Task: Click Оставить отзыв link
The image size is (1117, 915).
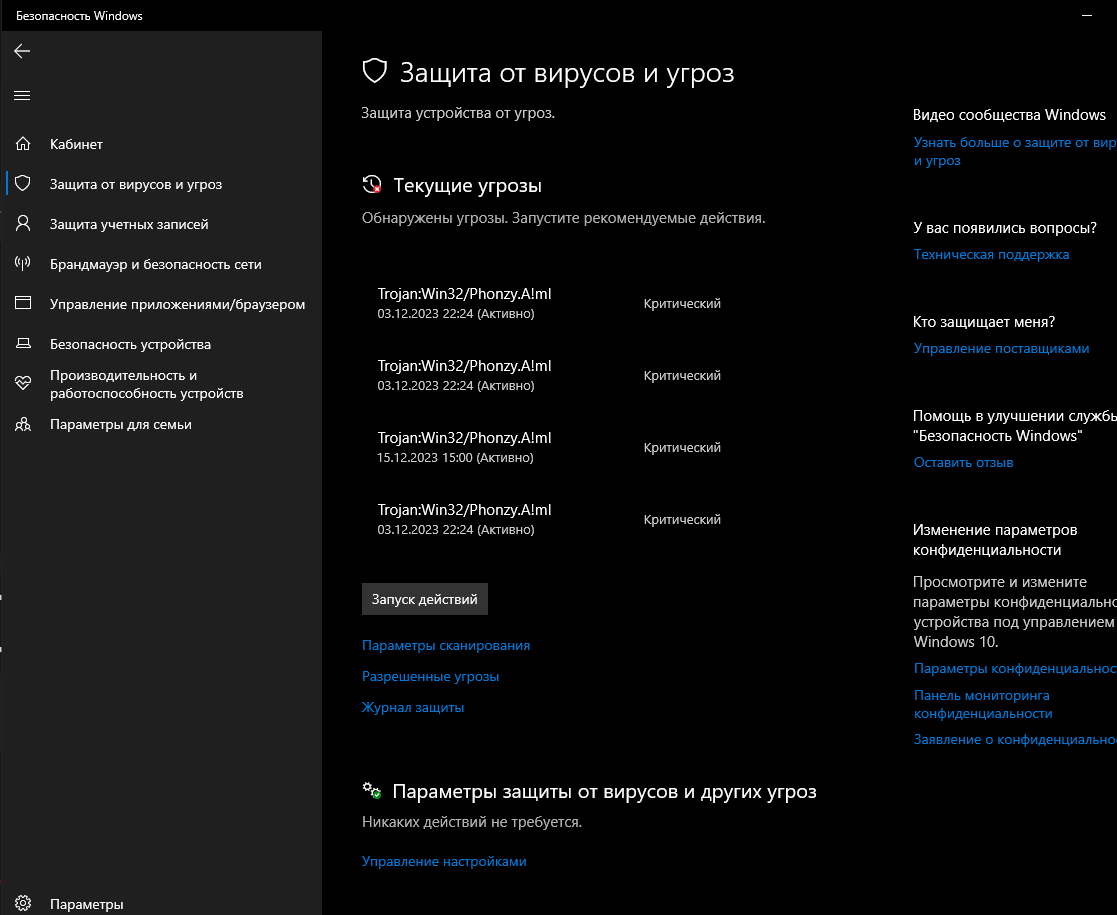Action: [963, 462]
